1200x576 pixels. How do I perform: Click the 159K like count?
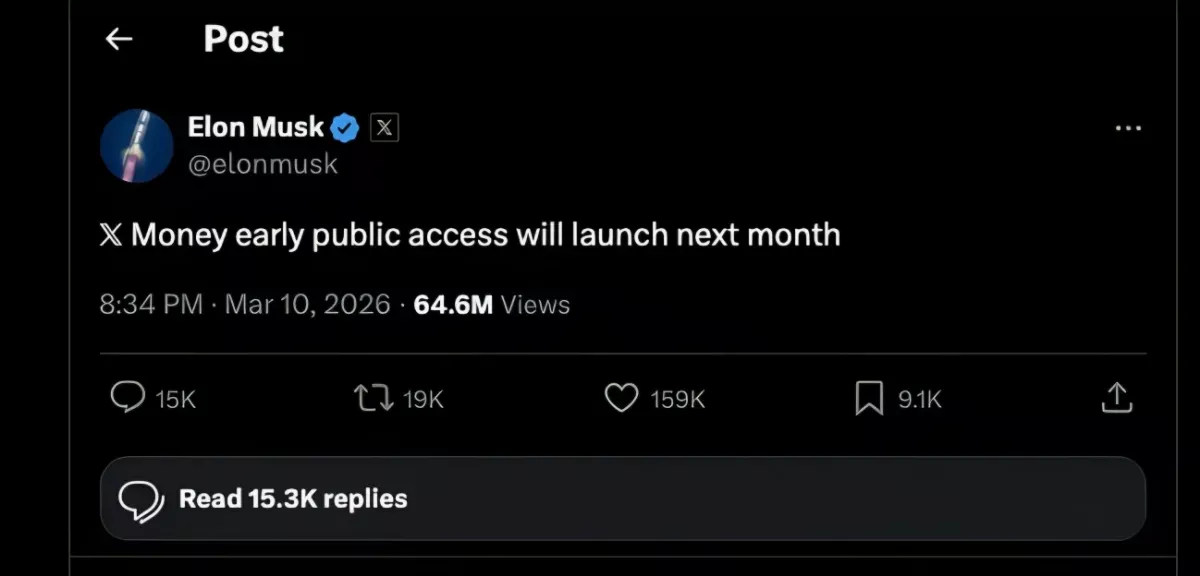pyautogui.click(x=676, y=397)
